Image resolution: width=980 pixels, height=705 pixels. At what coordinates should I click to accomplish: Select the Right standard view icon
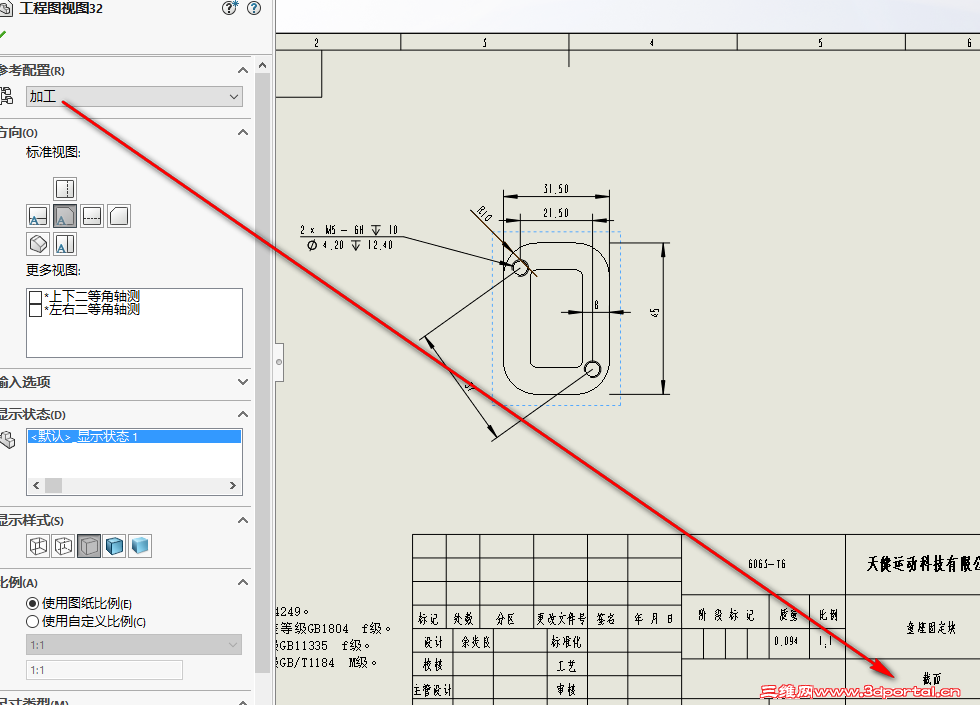click(92, 216)
